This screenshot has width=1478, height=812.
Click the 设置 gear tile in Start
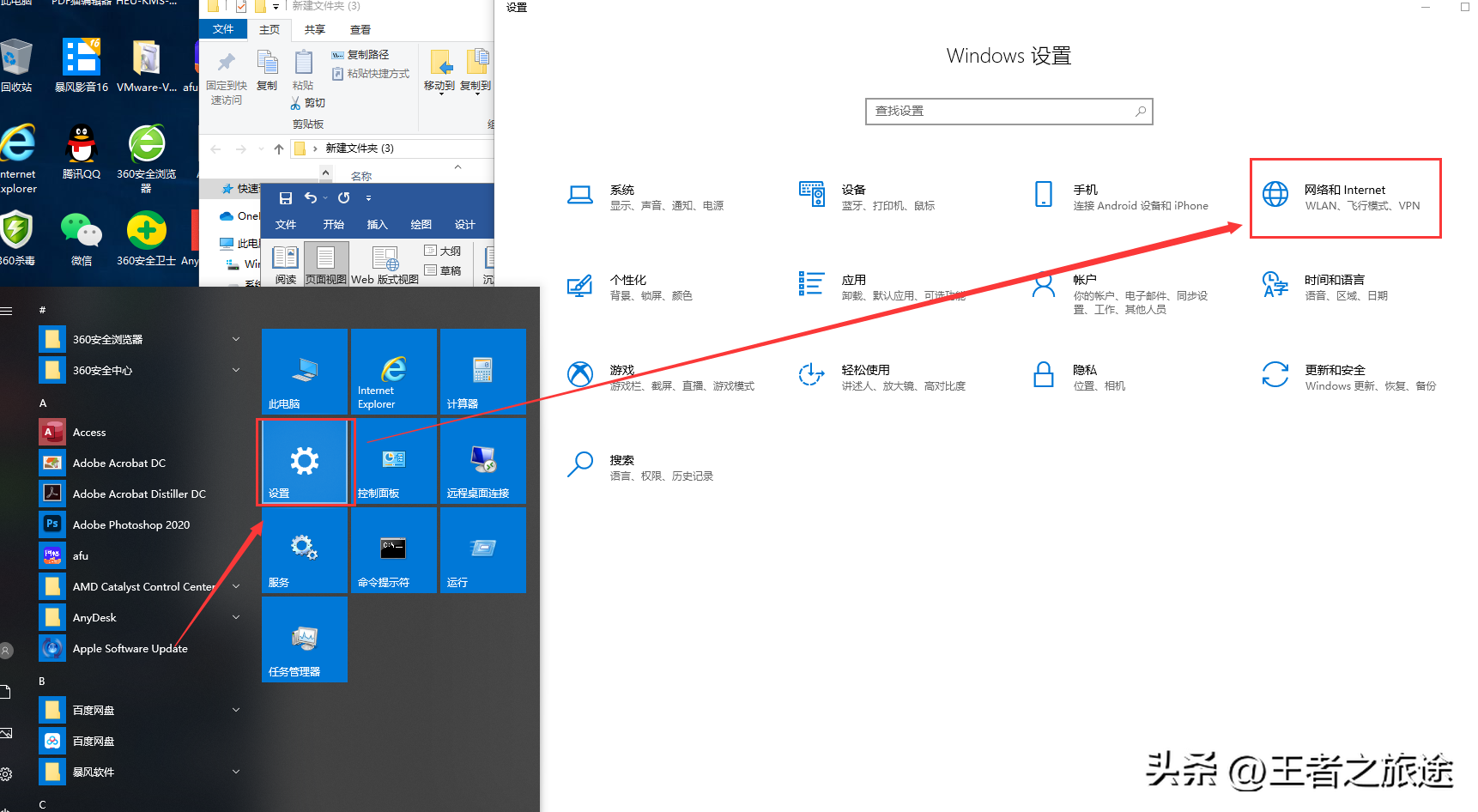click(x=305, y=461)
